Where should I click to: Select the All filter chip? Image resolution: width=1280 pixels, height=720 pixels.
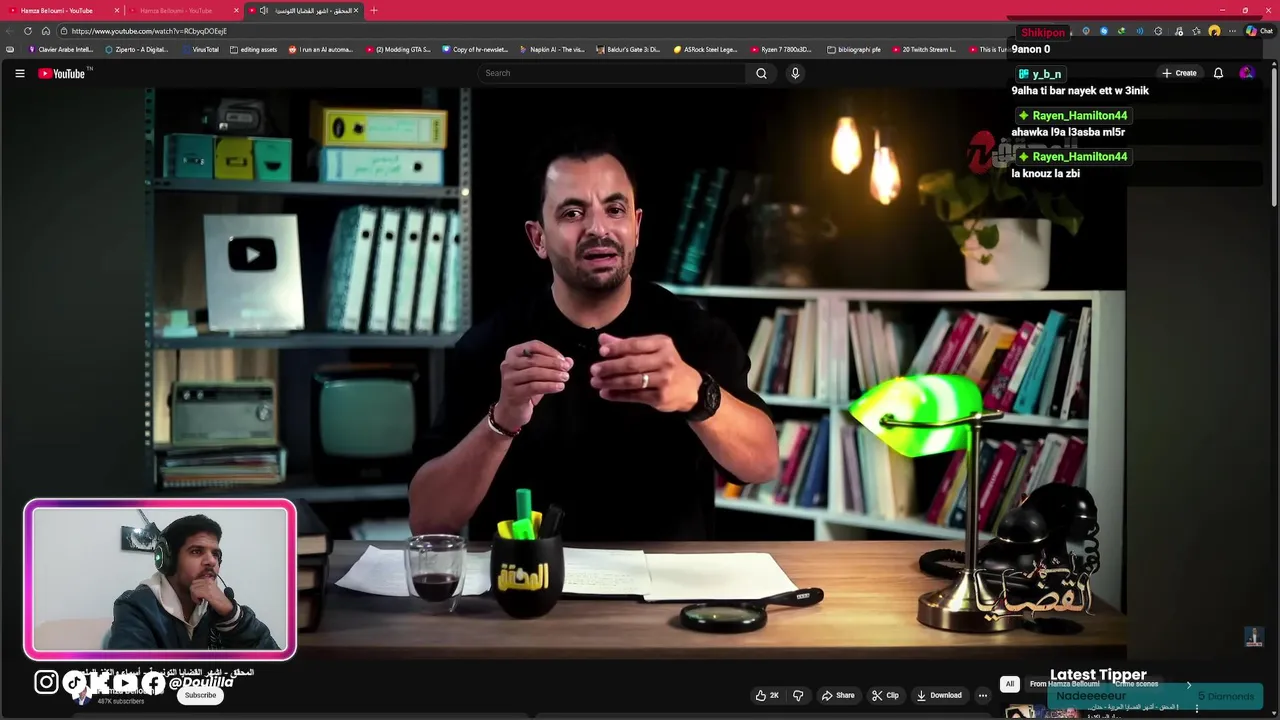1009,684
